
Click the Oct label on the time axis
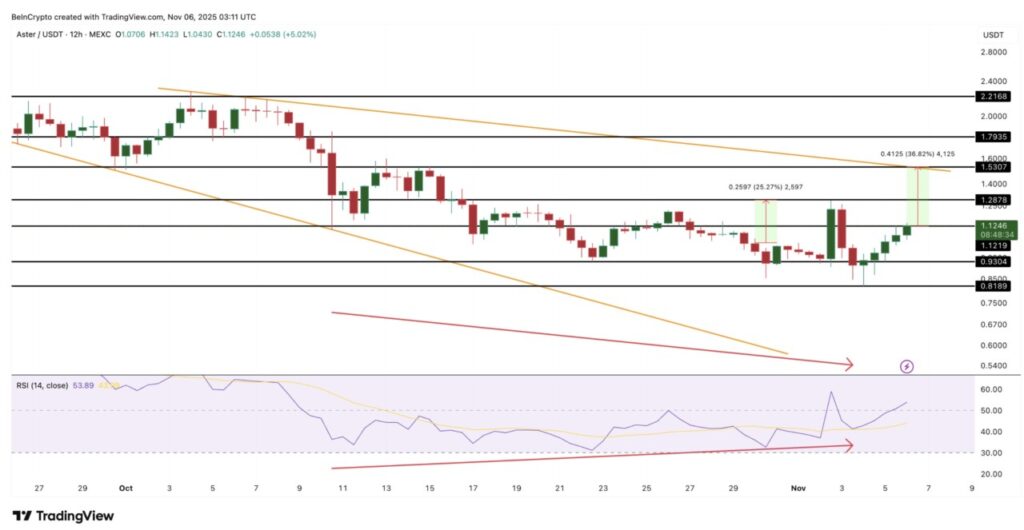(x=126, y=488)
